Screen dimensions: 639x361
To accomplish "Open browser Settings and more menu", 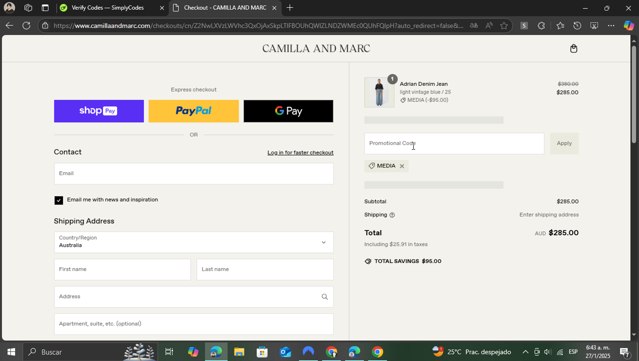I will click(x=611, y=26).
